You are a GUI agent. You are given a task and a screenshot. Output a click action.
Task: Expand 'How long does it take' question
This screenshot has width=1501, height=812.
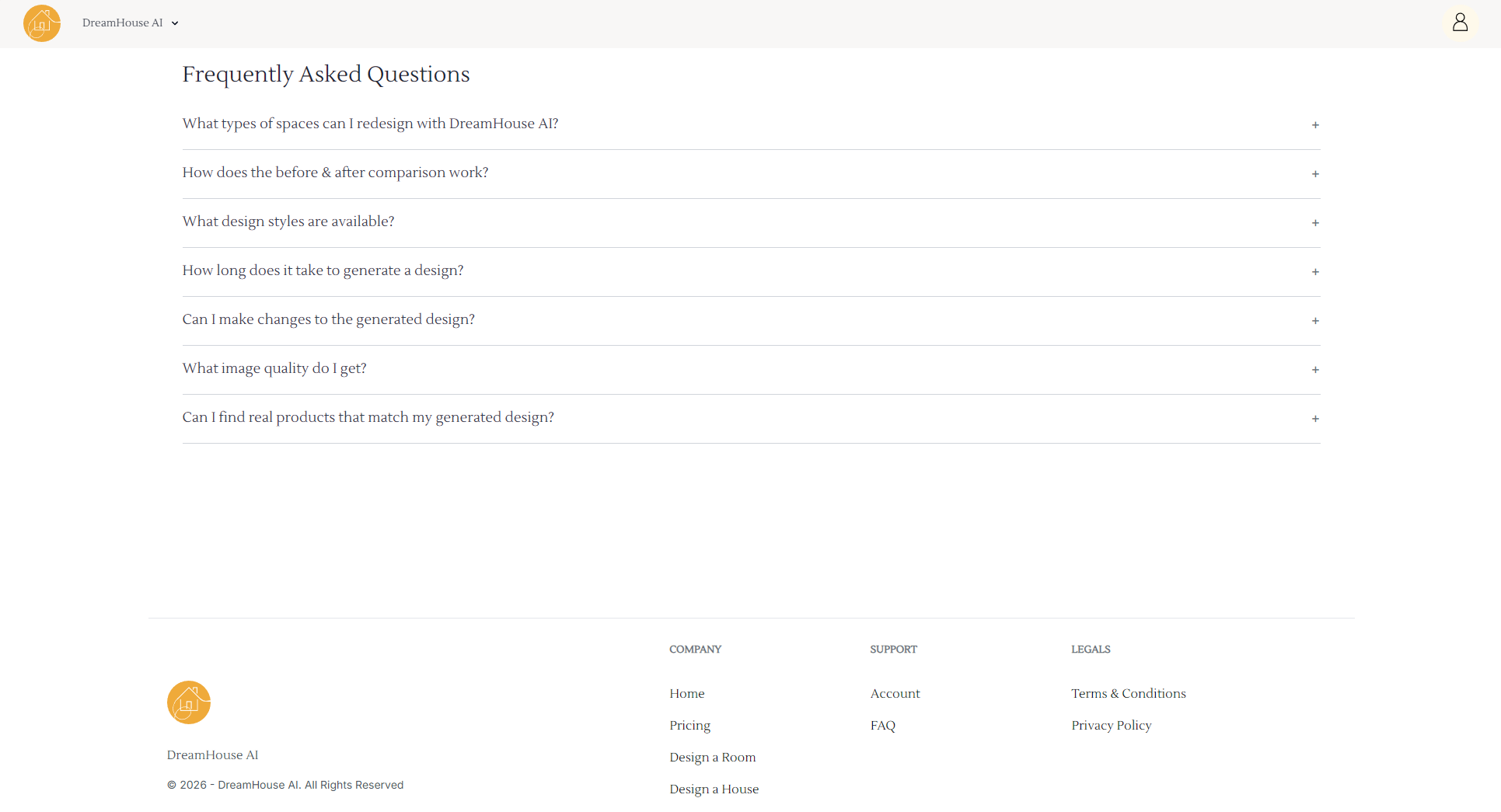point(323,270)
